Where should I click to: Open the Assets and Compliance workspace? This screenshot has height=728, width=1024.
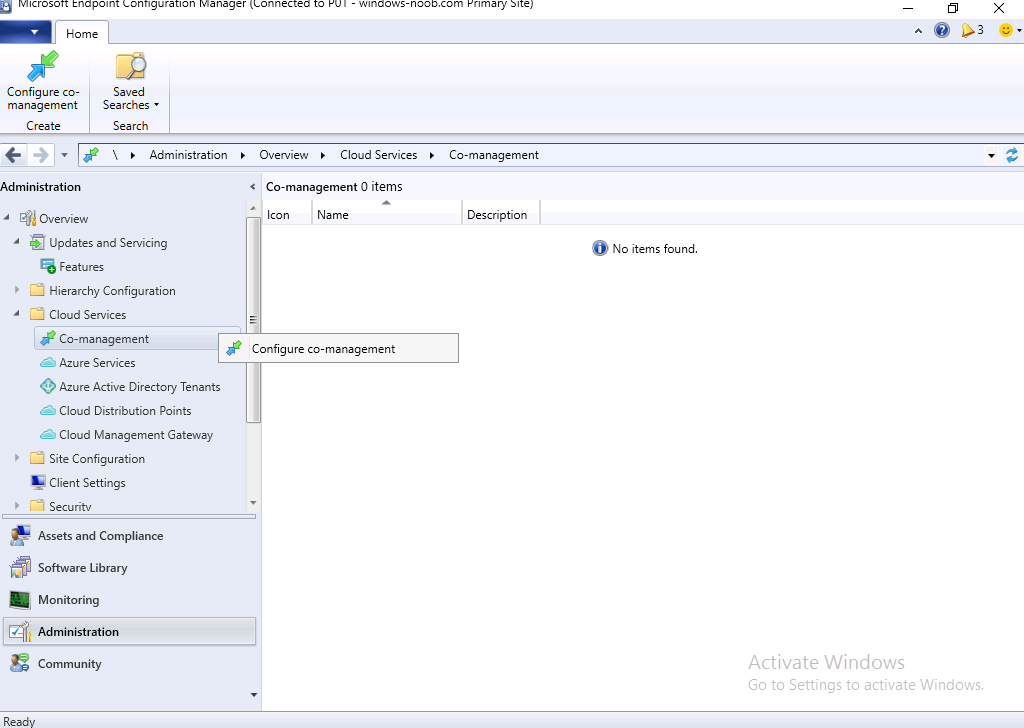tap(129, 536)
